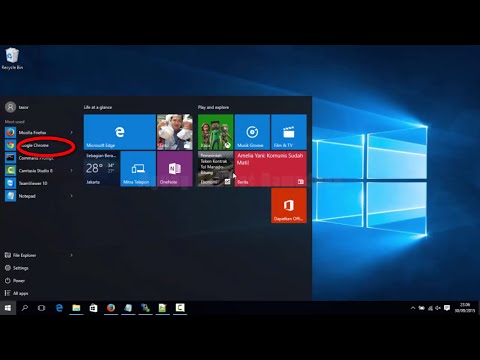Open File Explorer from taskbar
This screenshot has width=480, height=360.
(x=76, y=308)
